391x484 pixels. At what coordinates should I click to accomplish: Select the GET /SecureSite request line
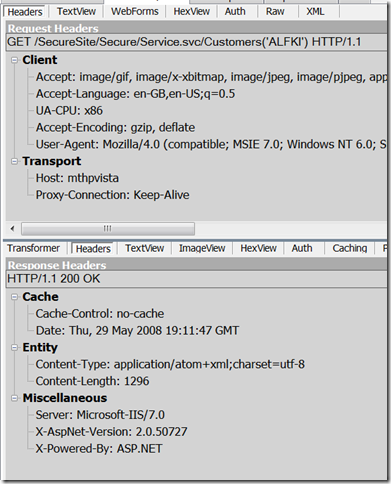(197, 42)
